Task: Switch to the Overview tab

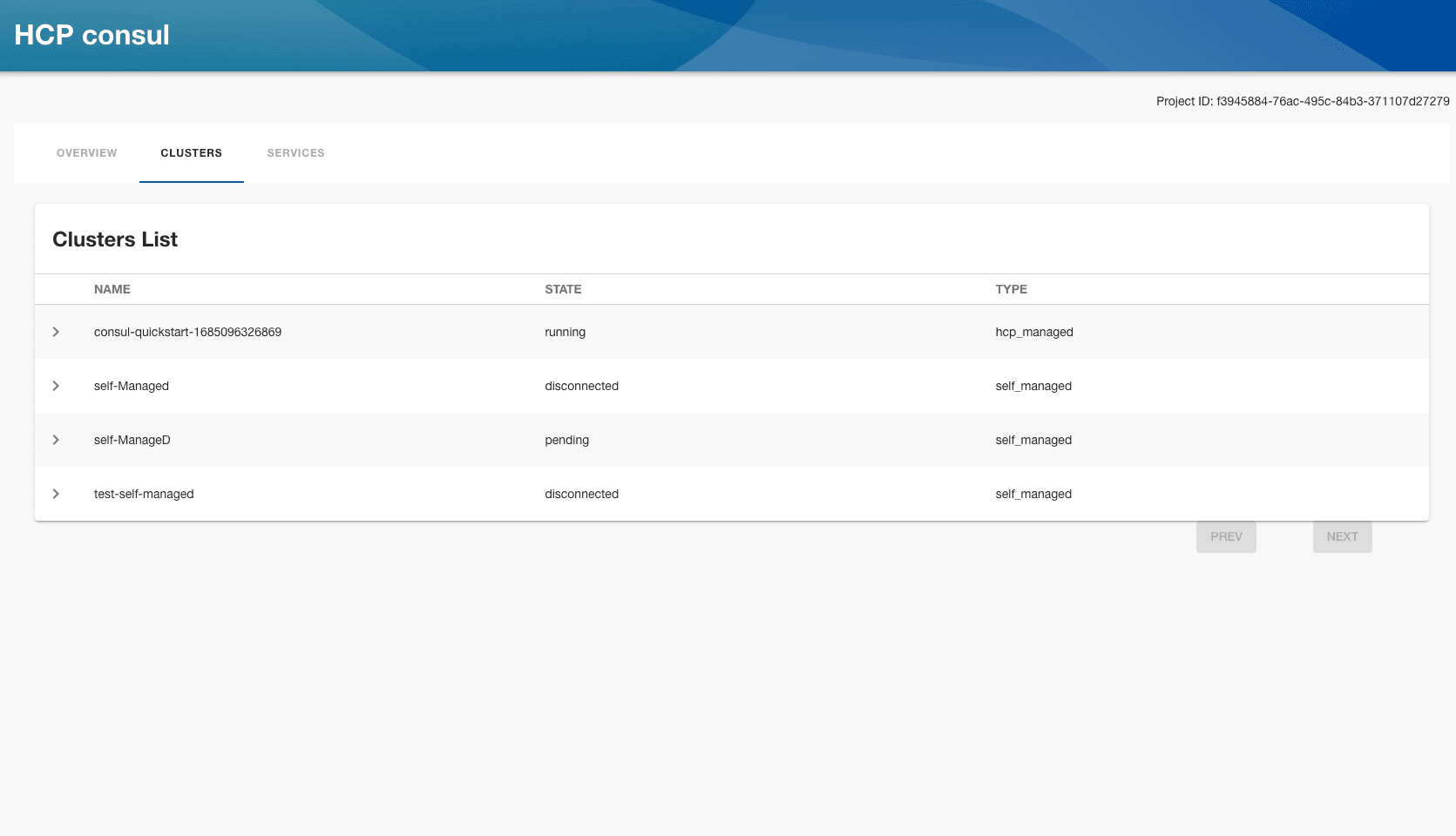Action: pyautogui.click(x=86, y=153)
